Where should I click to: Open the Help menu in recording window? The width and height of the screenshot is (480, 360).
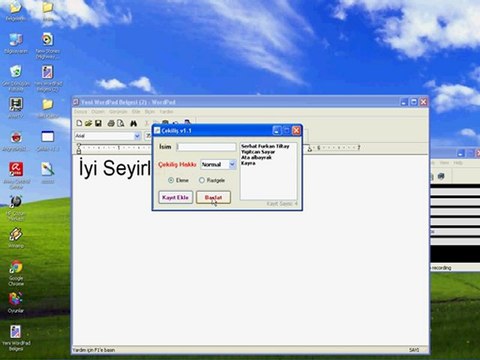[x=458, y=163]
